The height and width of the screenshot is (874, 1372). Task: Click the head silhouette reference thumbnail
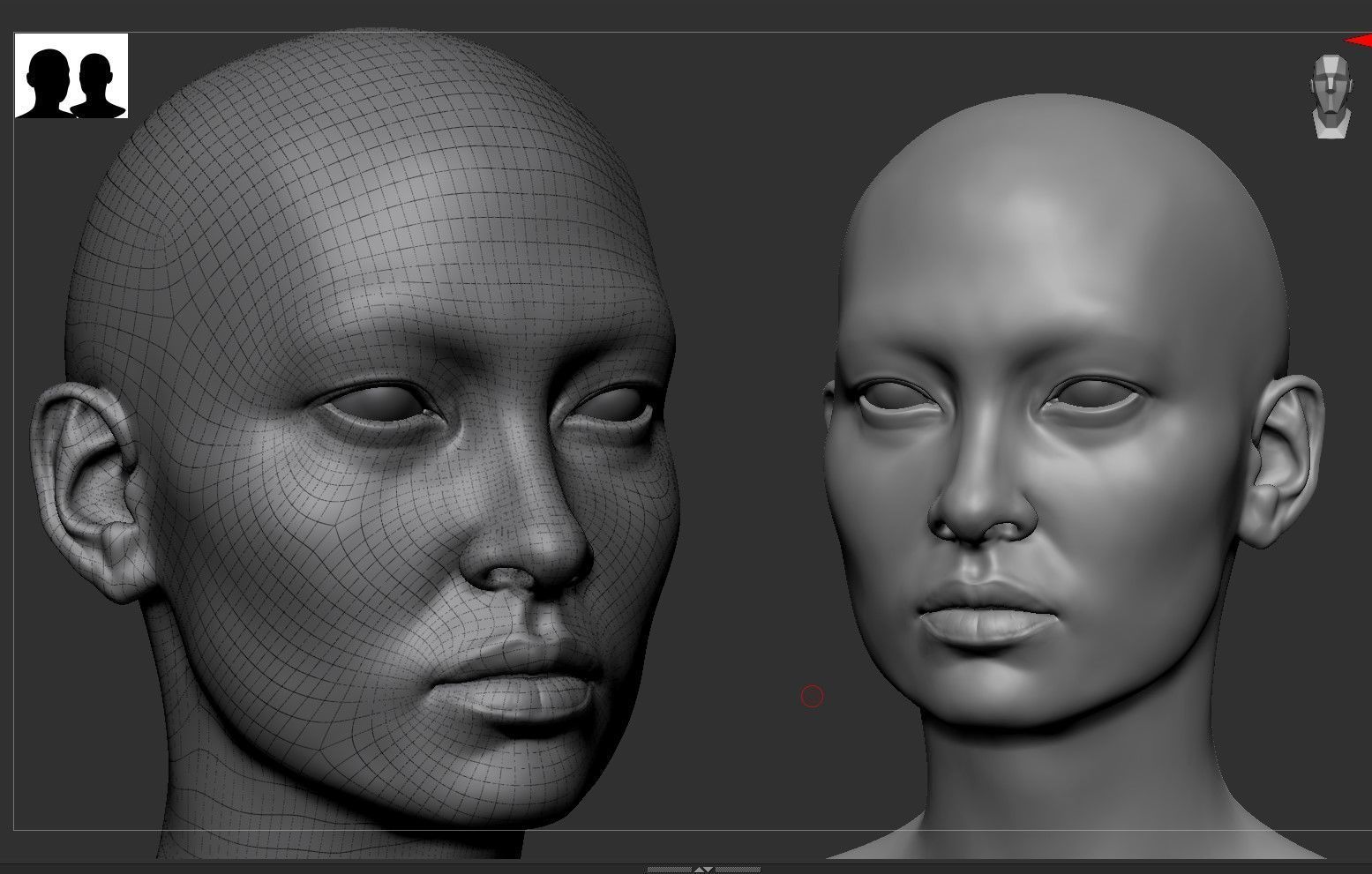(71, 76)
